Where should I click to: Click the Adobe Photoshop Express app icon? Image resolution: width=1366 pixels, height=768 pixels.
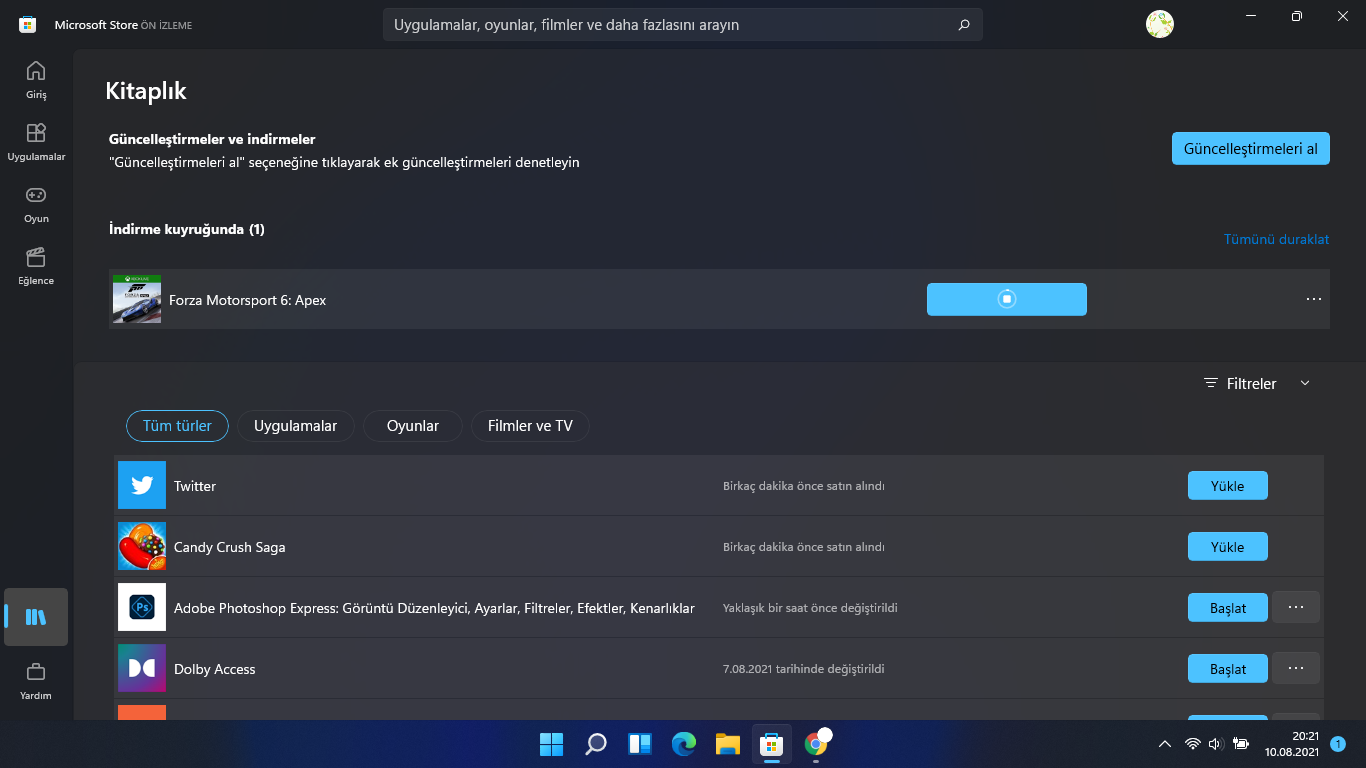click(142, 608)
